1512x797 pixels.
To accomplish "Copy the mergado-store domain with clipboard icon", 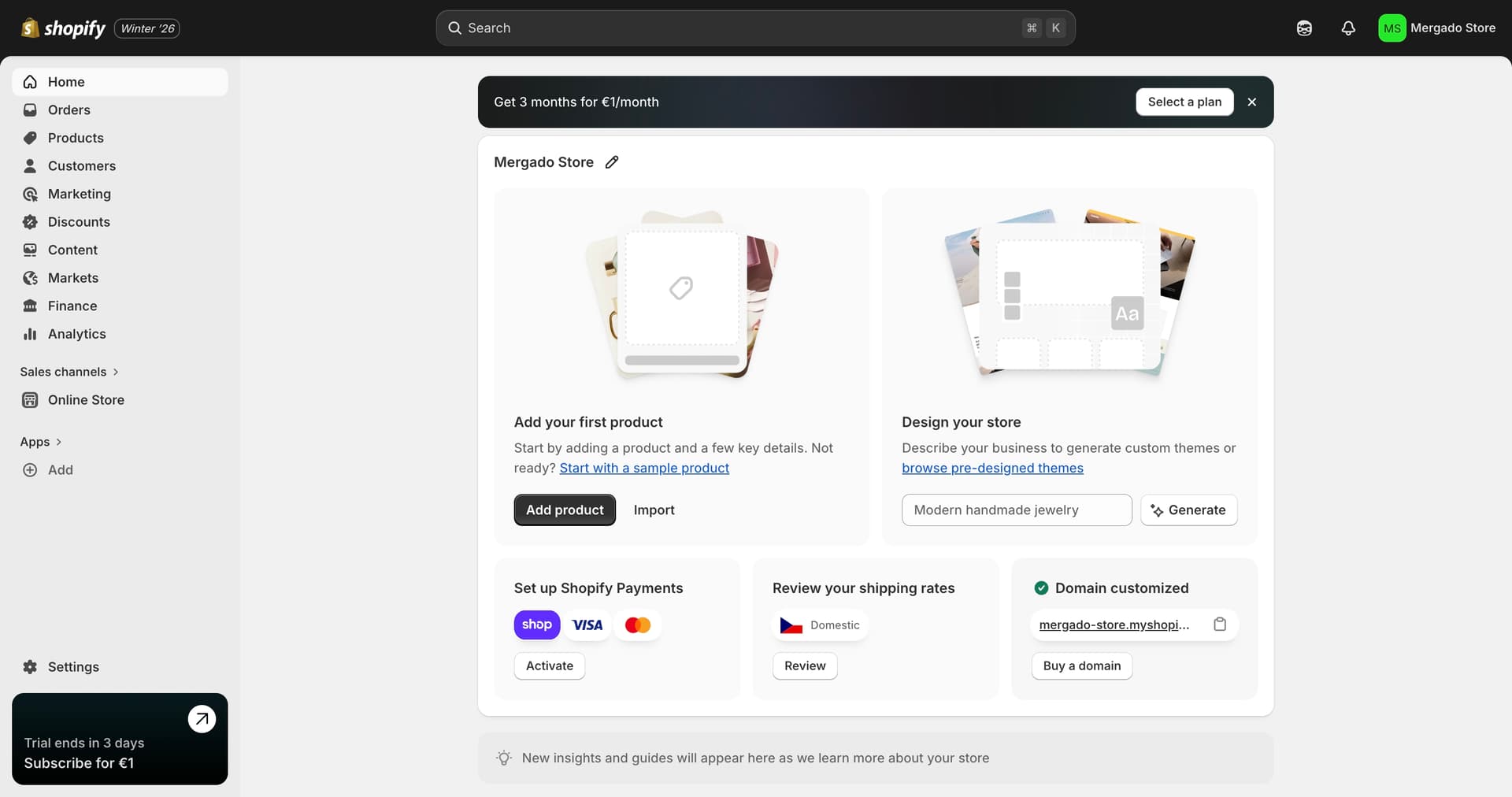I will point(1220,625).
